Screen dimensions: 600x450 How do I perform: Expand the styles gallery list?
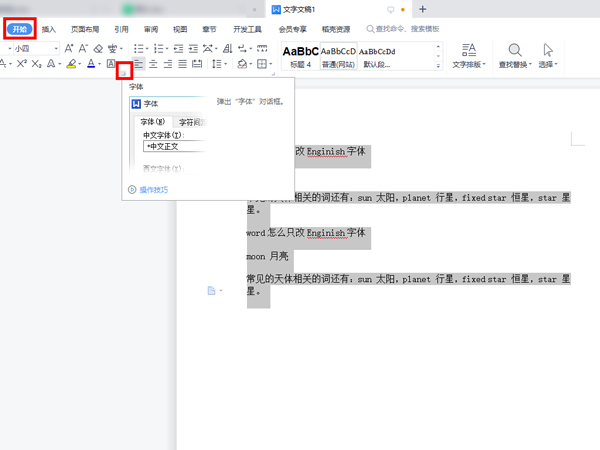click(x=436, y=64)
